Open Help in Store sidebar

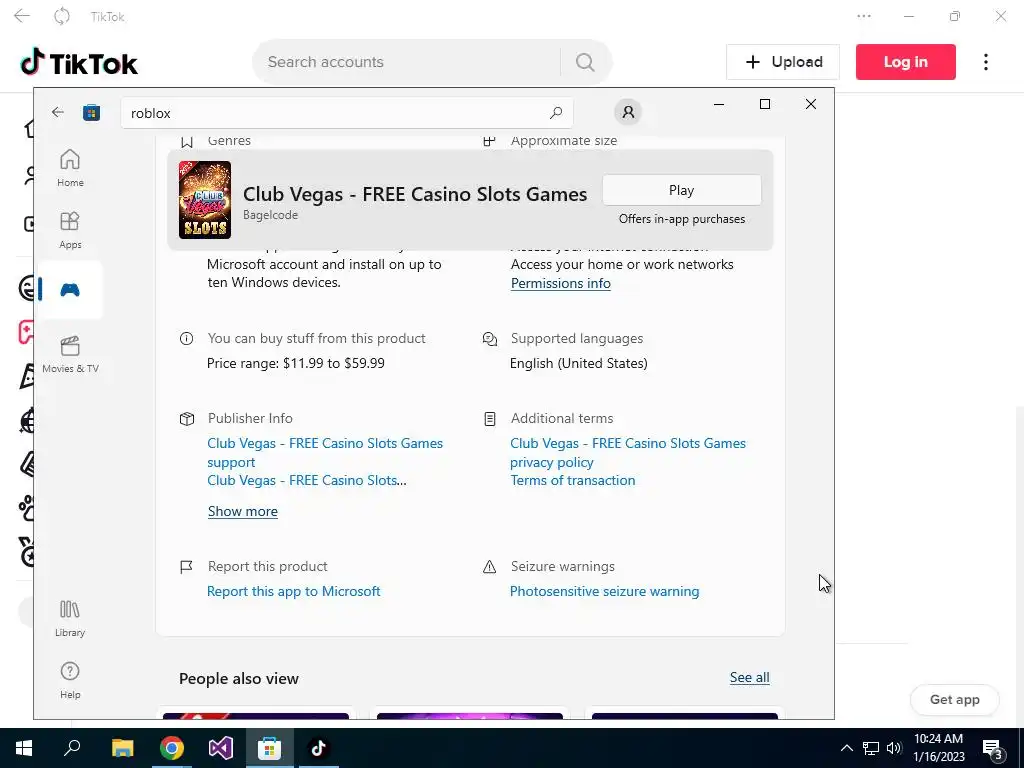70,680
